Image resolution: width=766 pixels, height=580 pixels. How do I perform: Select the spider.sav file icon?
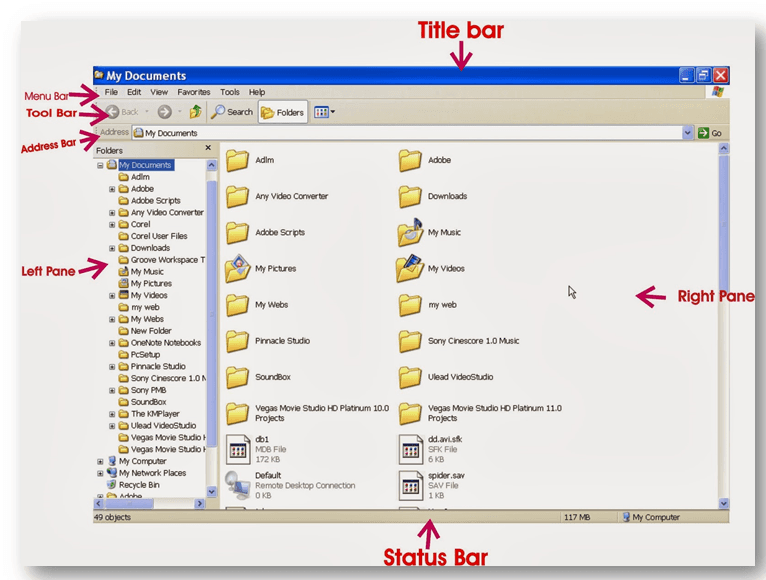(x=410, y=485)
